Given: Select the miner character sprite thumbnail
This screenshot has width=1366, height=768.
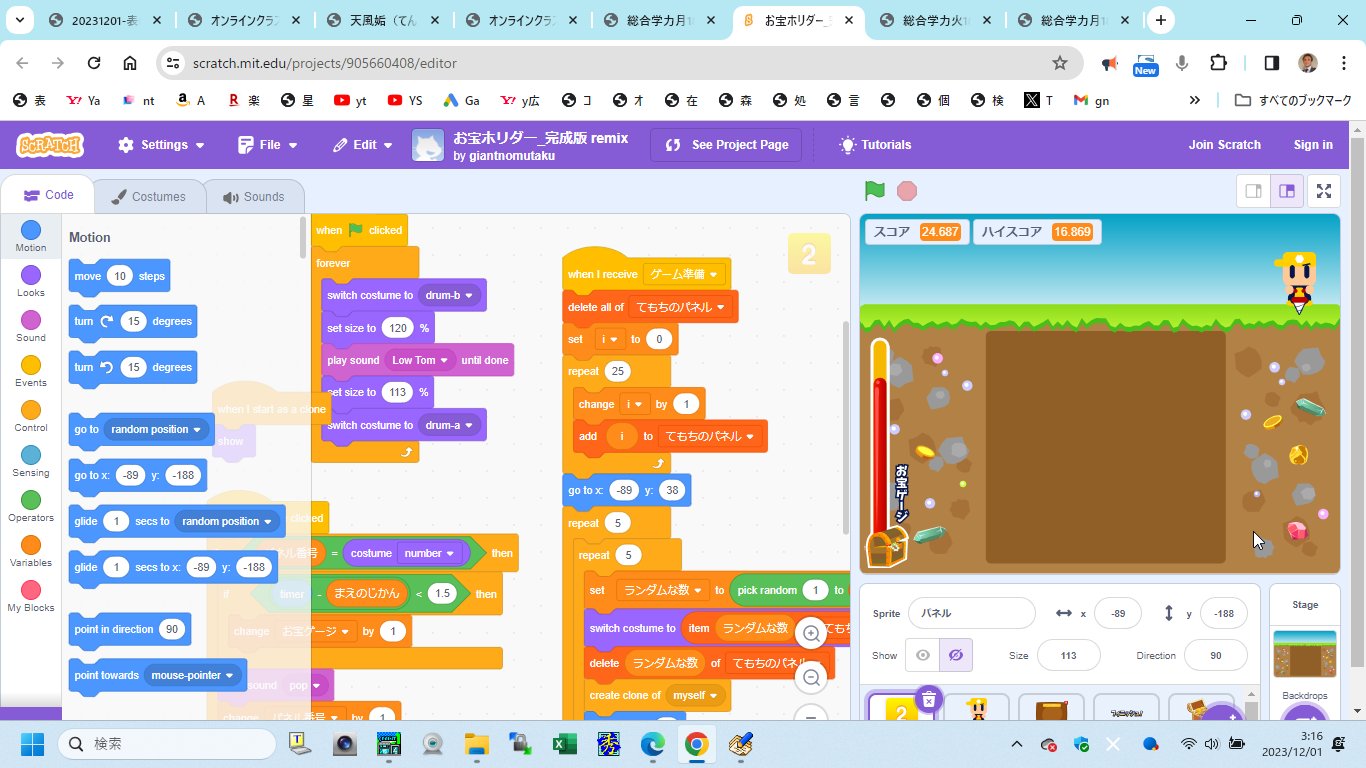Looking at the screenshot, I should click(x=976, y=709).
